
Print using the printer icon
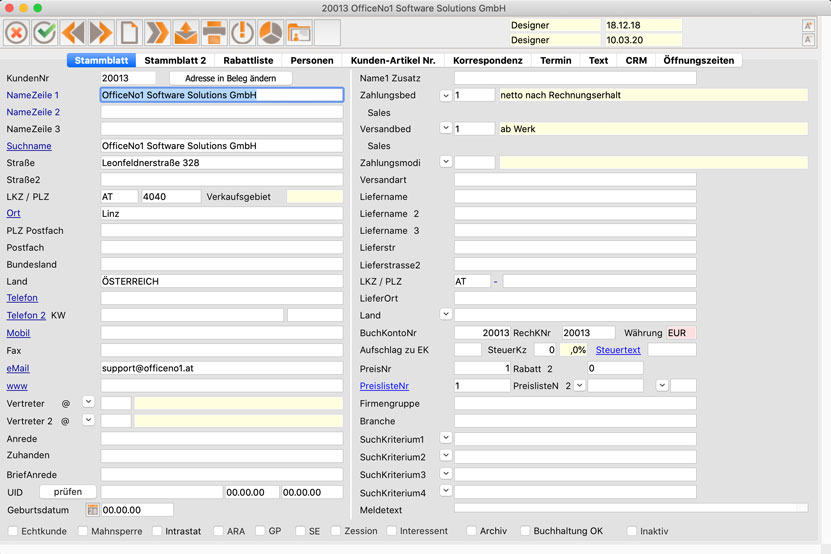(x=214, y=33)
